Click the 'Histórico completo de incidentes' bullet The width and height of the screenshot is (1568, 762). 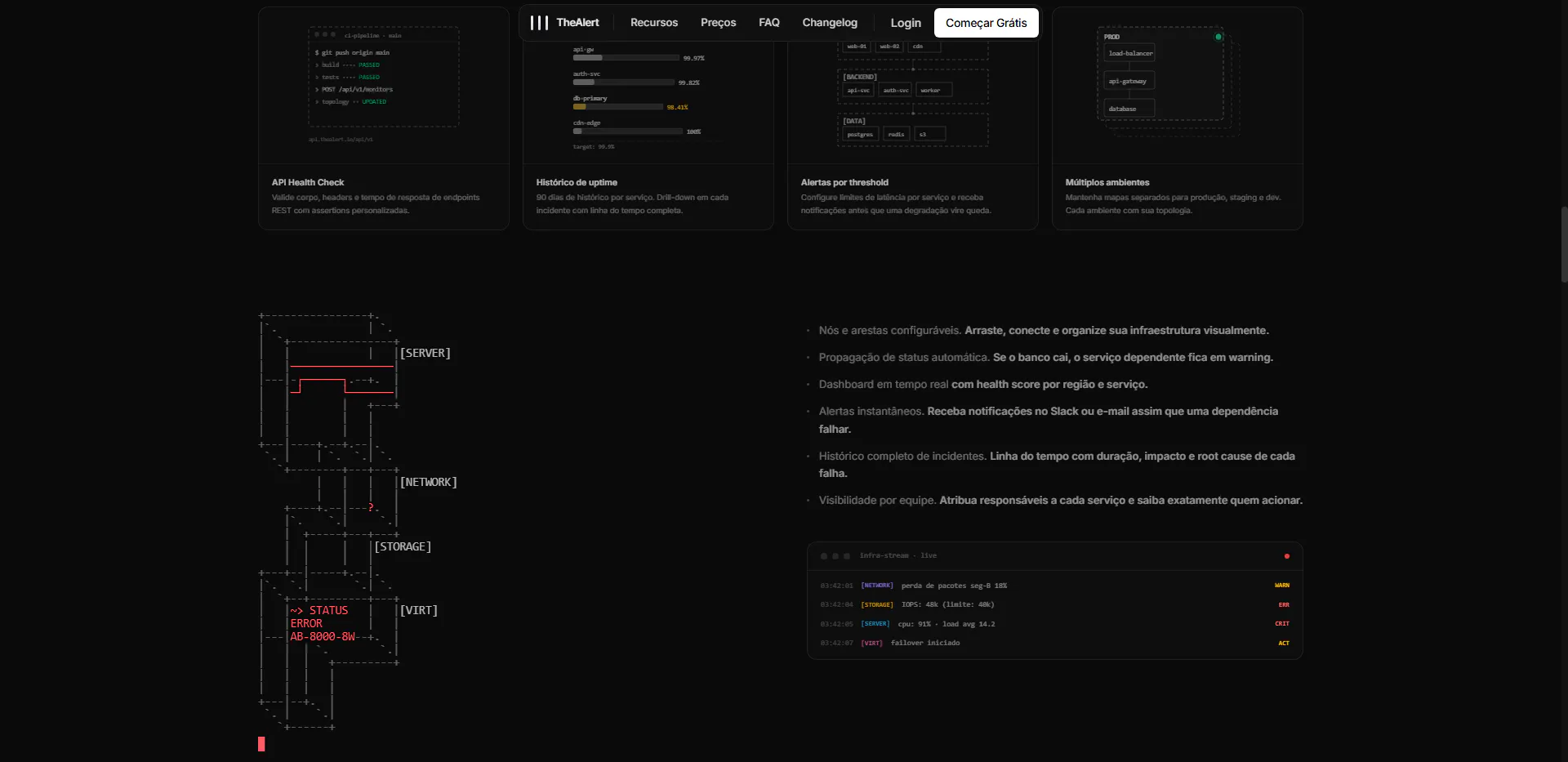pyautogui.click(x=1057, y=465)
